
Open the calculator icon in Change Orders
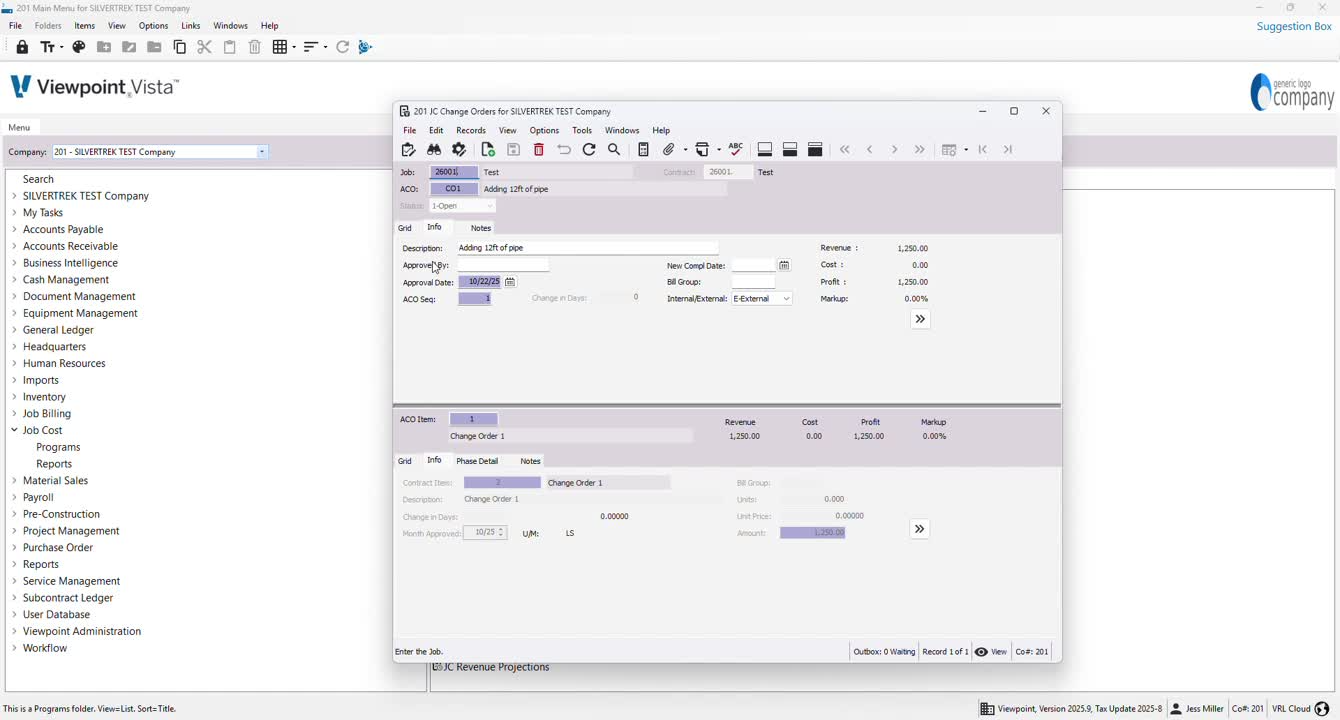644,150
